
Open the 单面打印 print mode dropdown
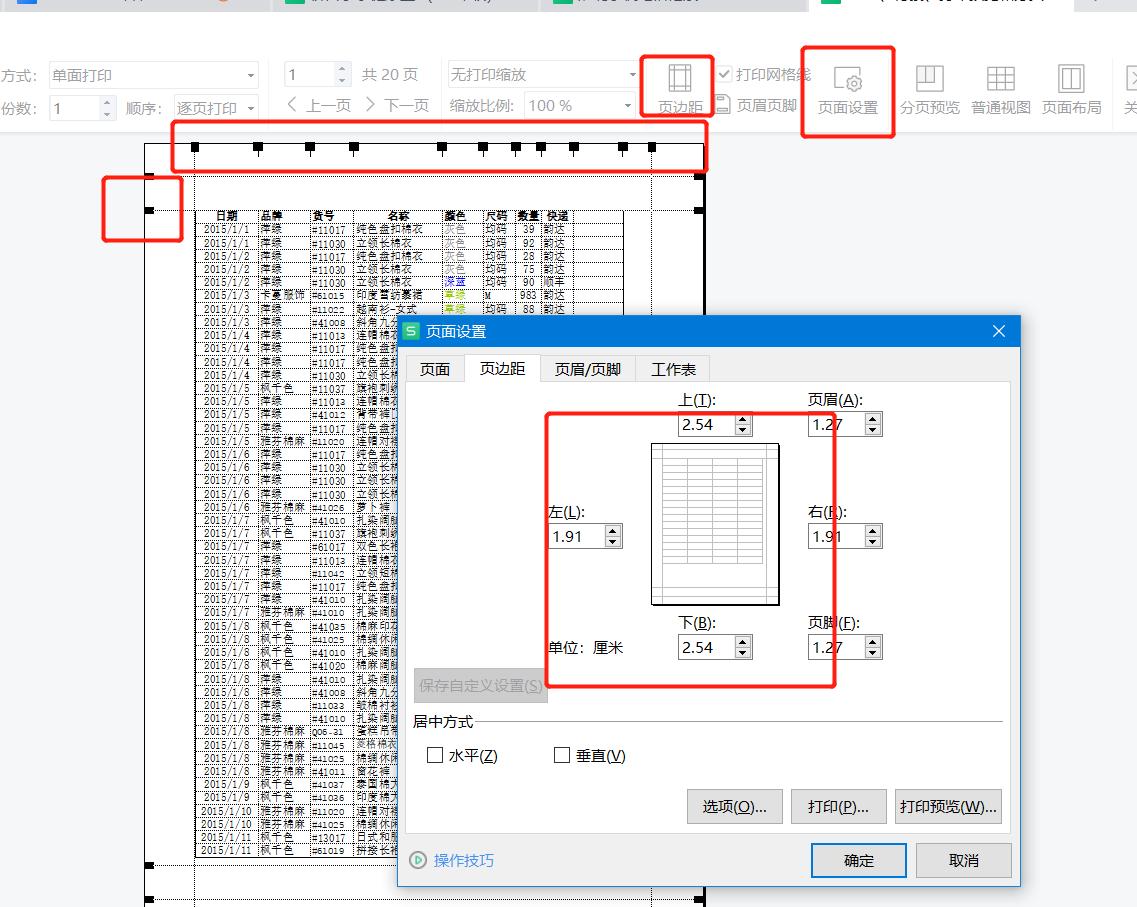click(251, 74)
